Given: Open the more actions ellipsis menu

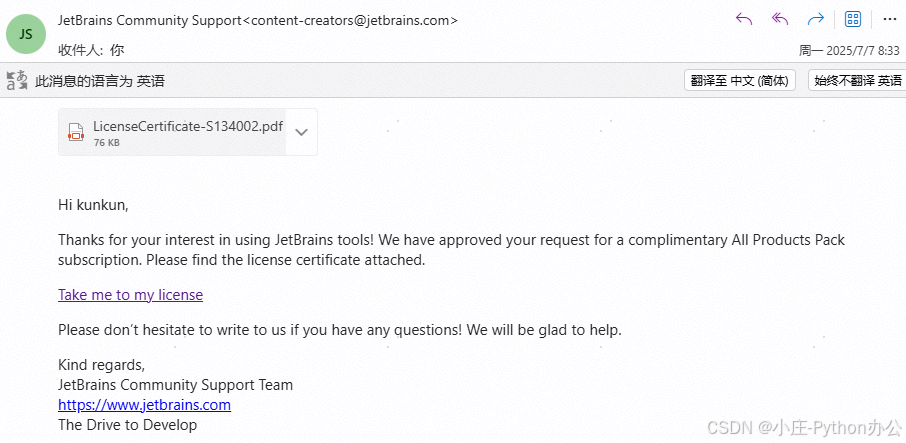Looking at the screenshot, I should point(889,20).
